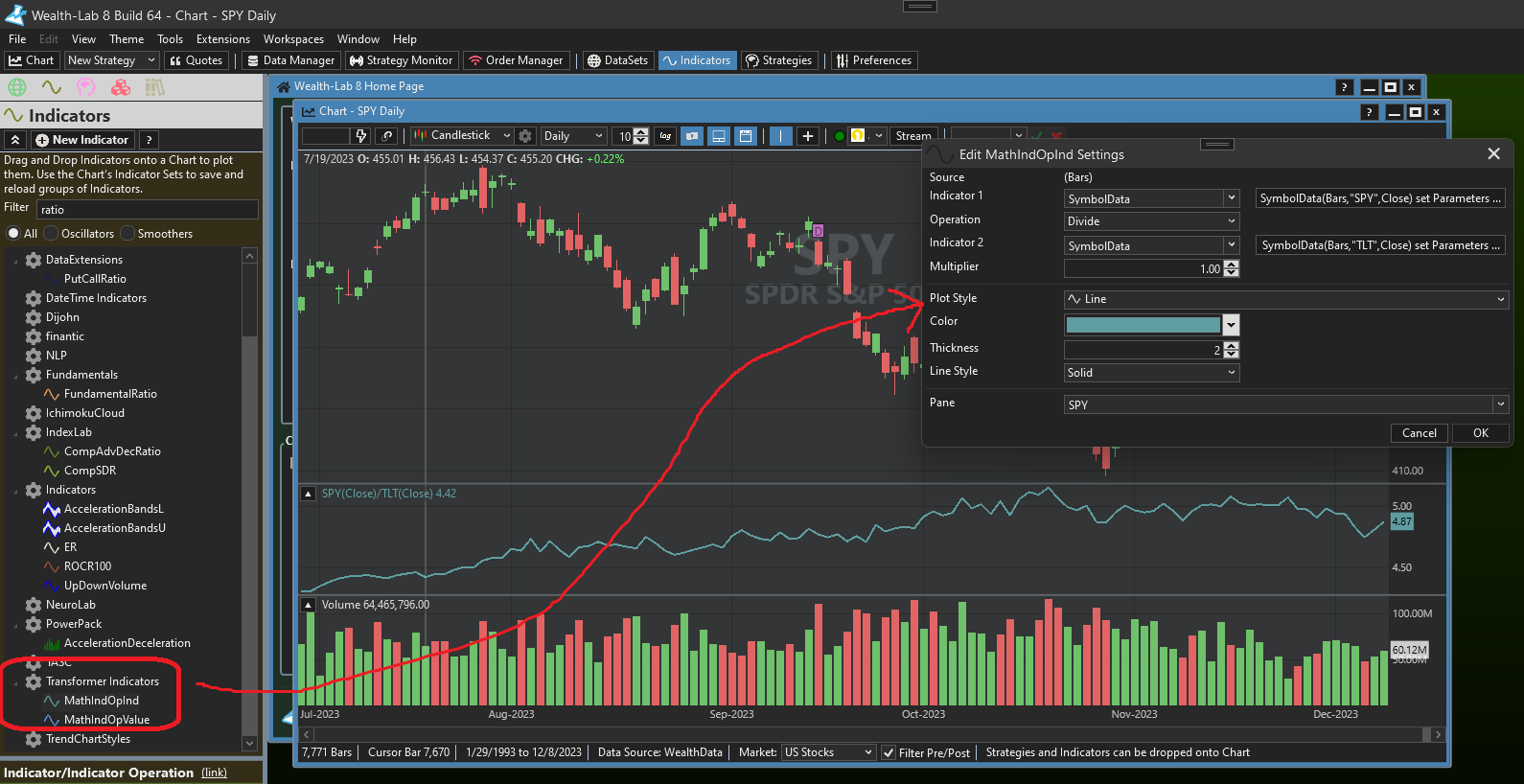This screenshot has height=784, width=1524.
Task: Toggle the event icons button in chart toolbar
Action: [692, 136]
